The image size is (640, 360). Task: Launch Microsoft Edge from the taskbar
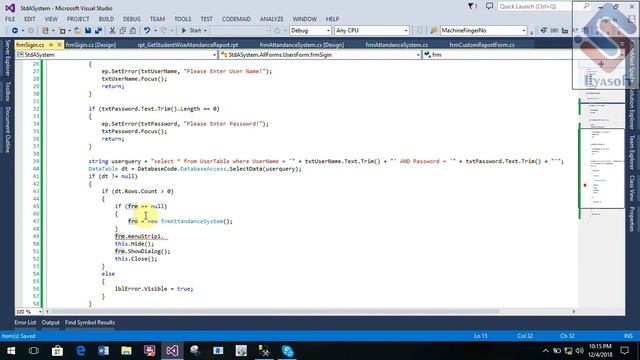click(x=80, y=351)
